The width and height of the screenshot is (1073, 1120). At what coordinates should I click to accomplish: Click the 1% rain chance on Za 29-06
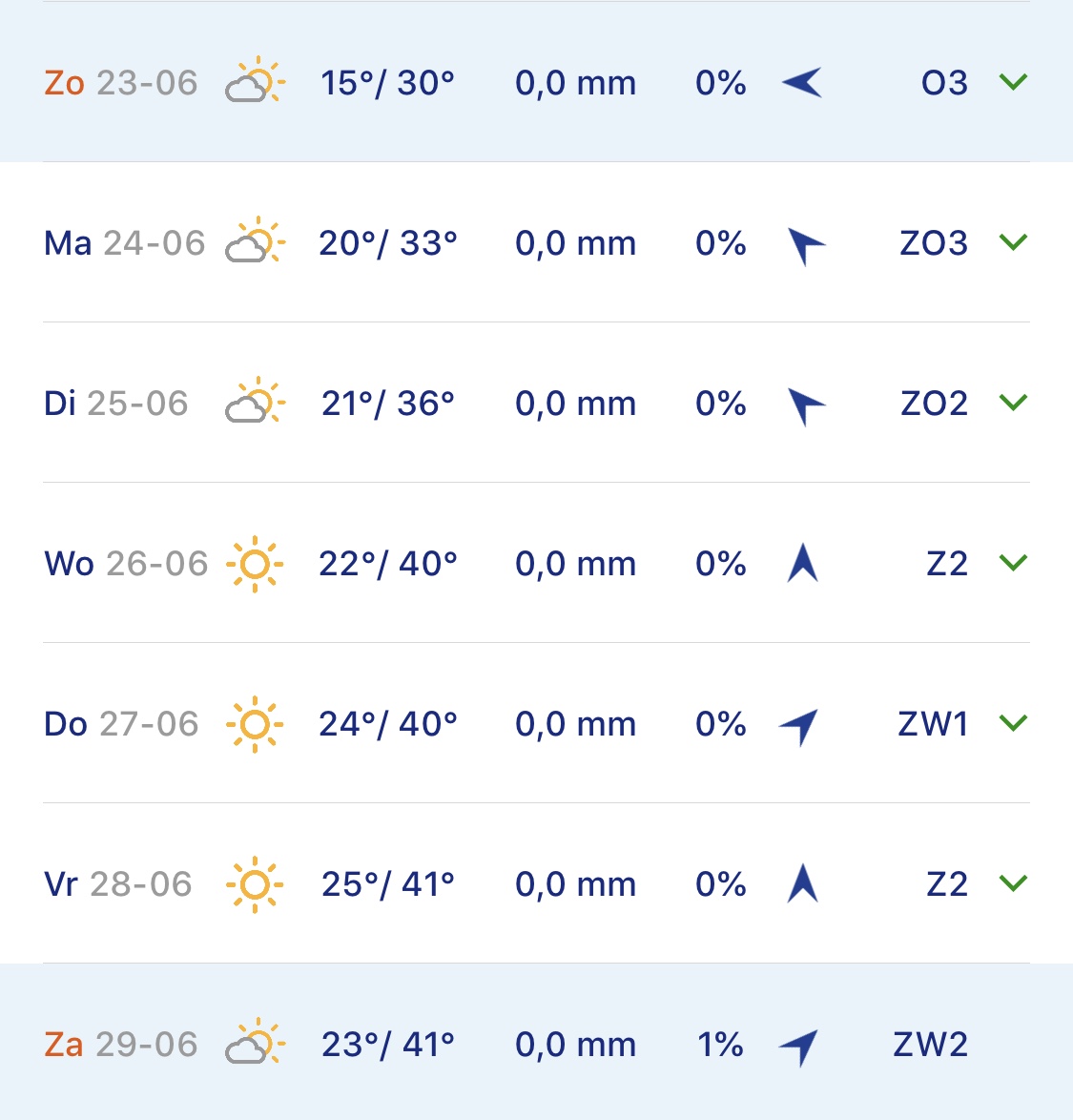tap(720, 1045)
